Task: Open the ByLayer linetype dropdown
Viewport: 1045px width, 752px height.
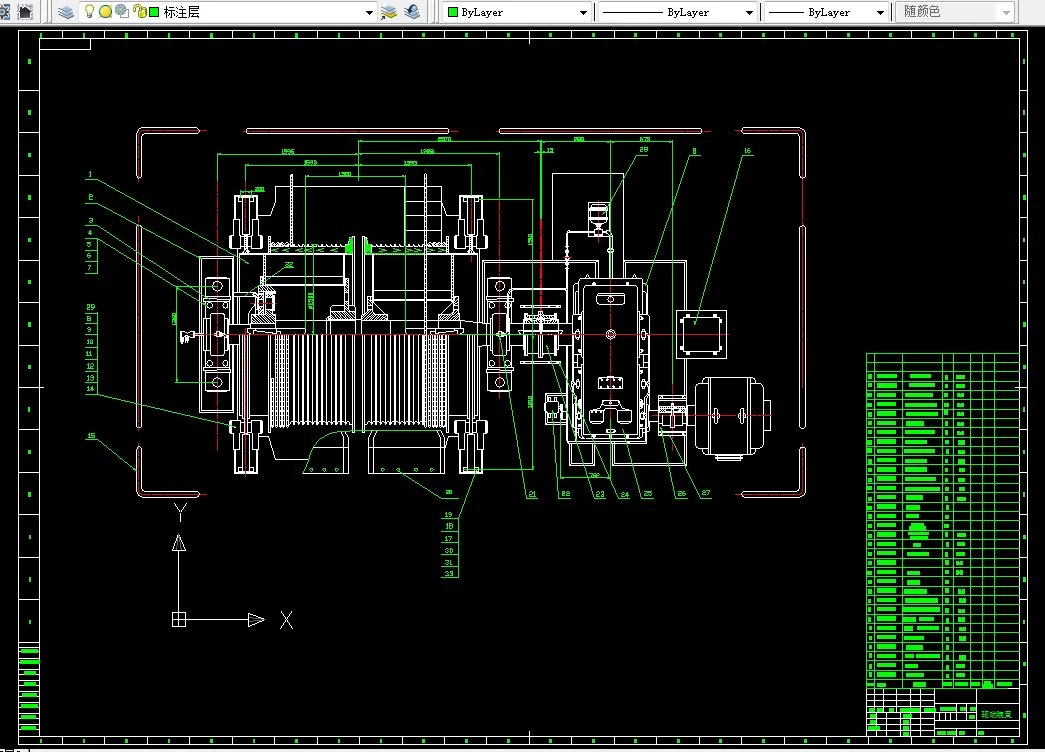Action: pos(749,13)
